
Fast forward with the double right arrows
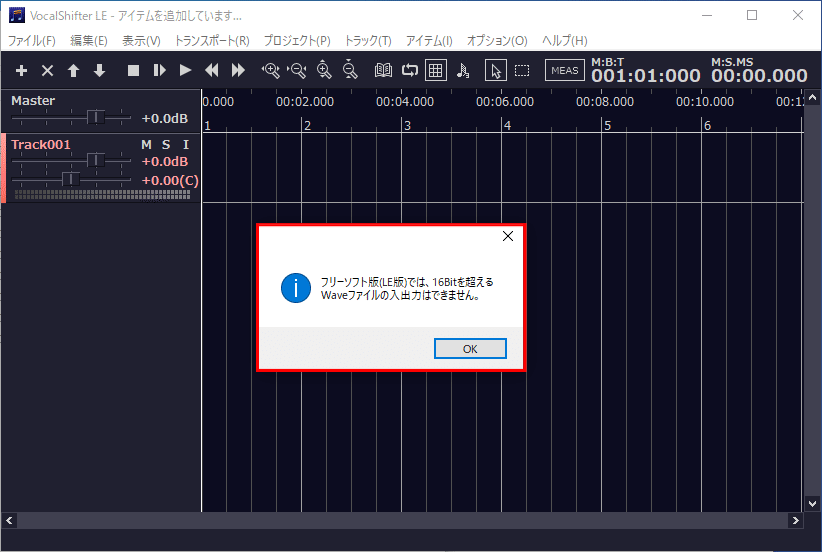point(238,70)
